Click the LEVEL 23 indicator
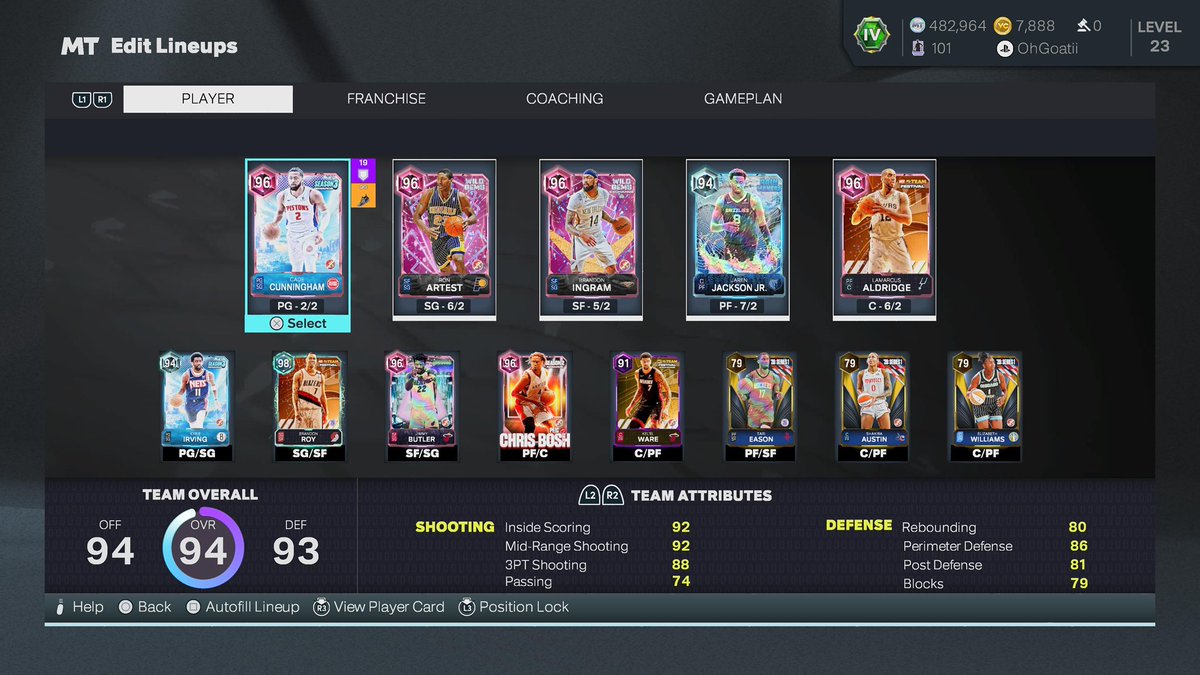The width and height of the screenshot is (1200, 675). click(1160, 36)
